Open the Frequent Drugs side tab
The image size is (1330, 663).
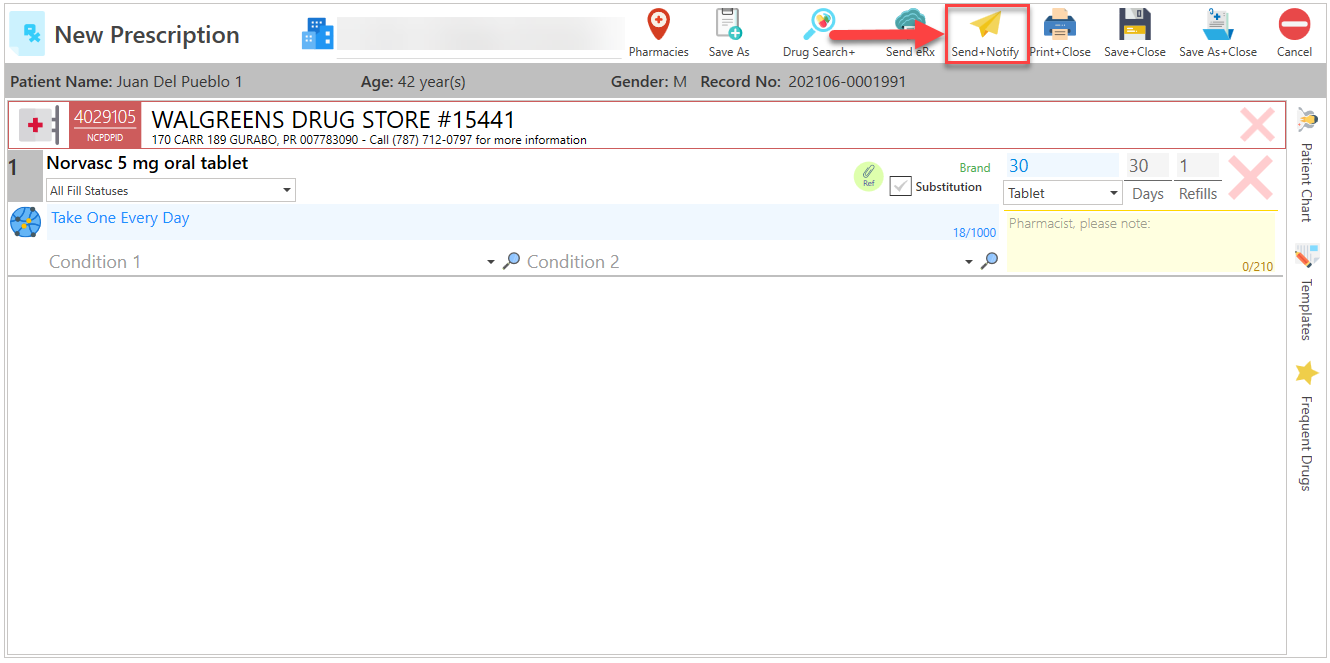(x=1306, y=427)
